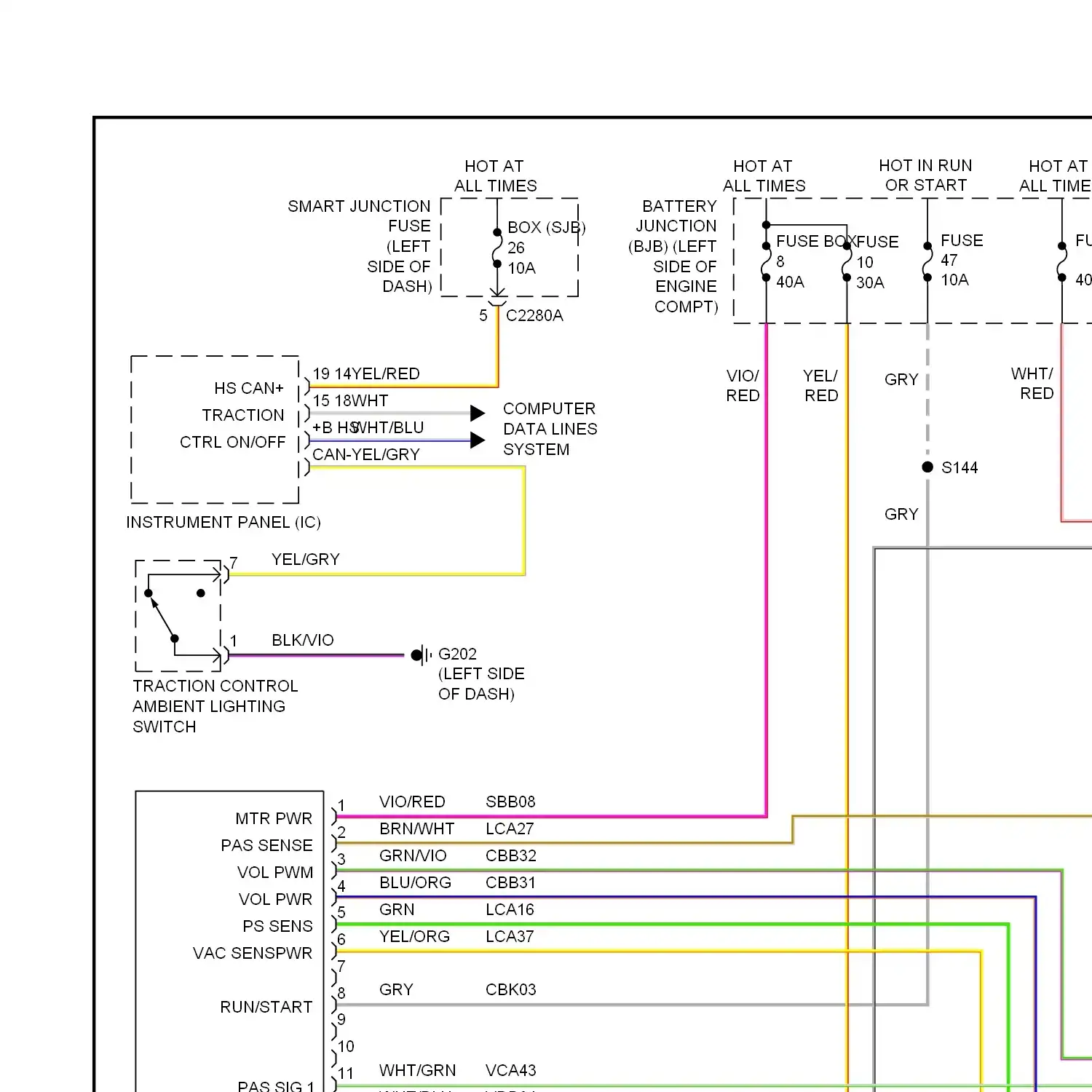The image size is (1092, 1092).
Task: Click the S144 splice label
Action: click(960, 467)
